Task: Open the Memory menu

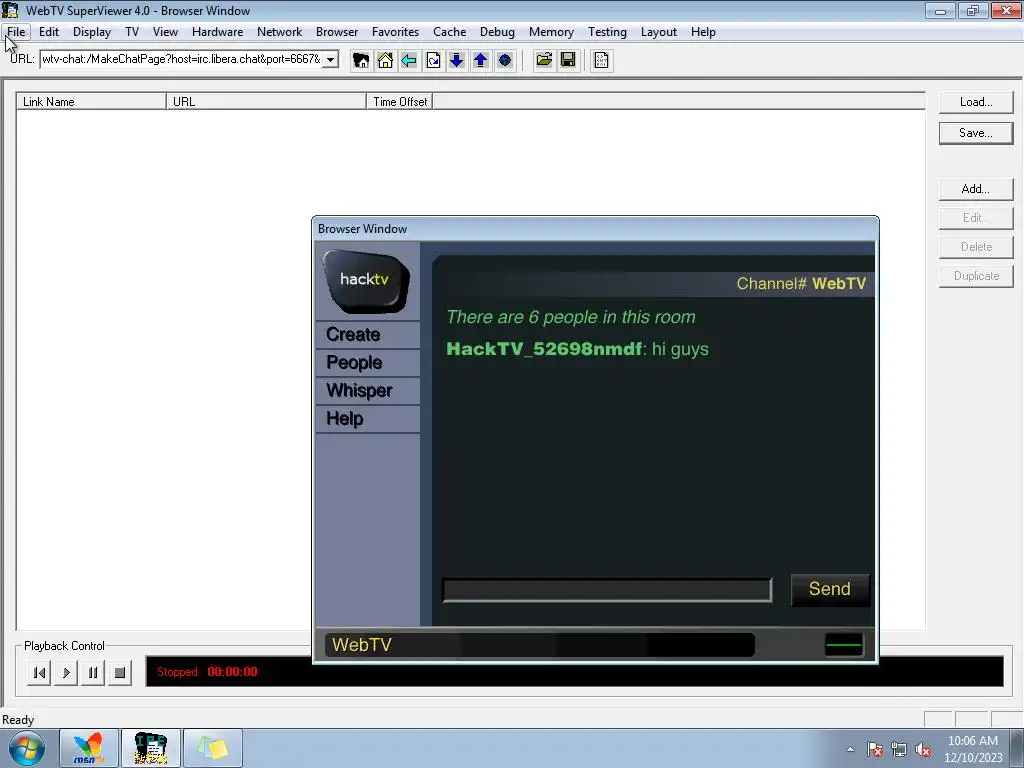Action: 551,32
